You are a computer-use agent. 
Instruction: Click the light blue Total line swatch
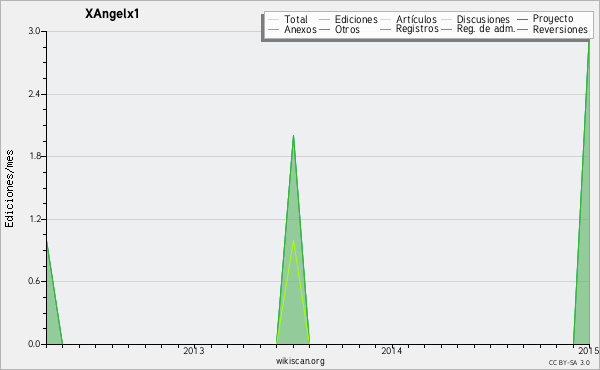pyautogui.click(x=274, y=20)
